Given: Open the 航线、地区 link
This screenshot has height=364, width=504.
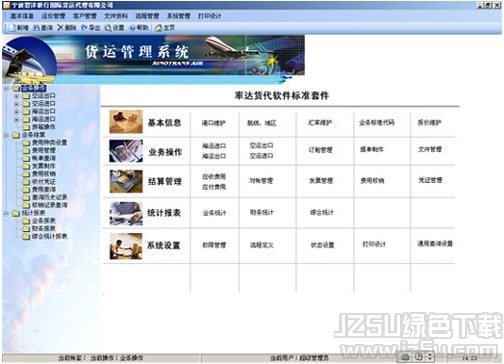Looking at the screenshot, I should tap(262, 123).
